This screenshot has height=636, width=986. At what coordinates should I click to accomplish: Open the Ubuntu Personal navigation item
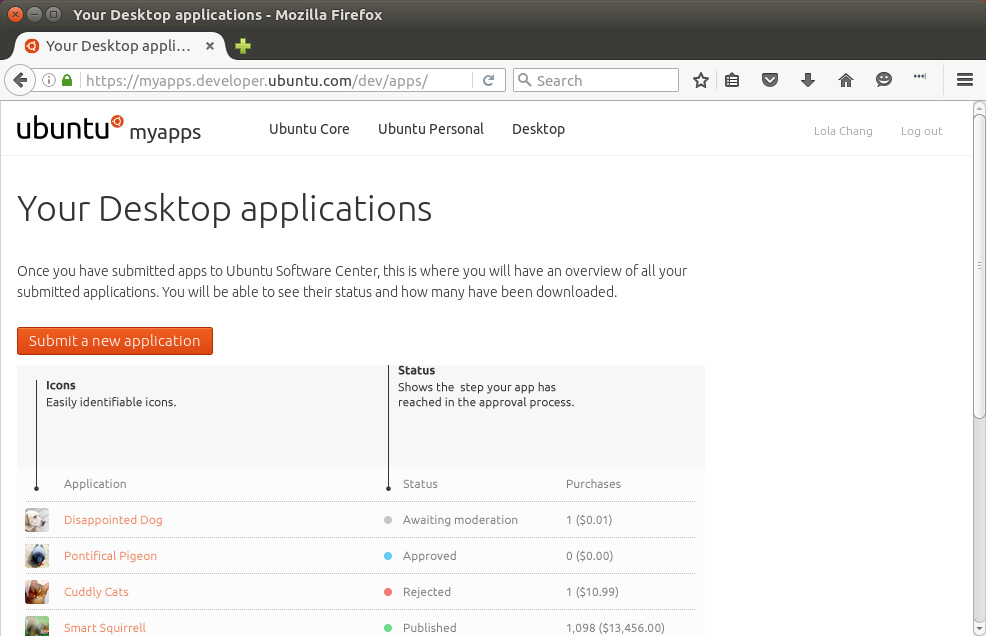[431, 129]
